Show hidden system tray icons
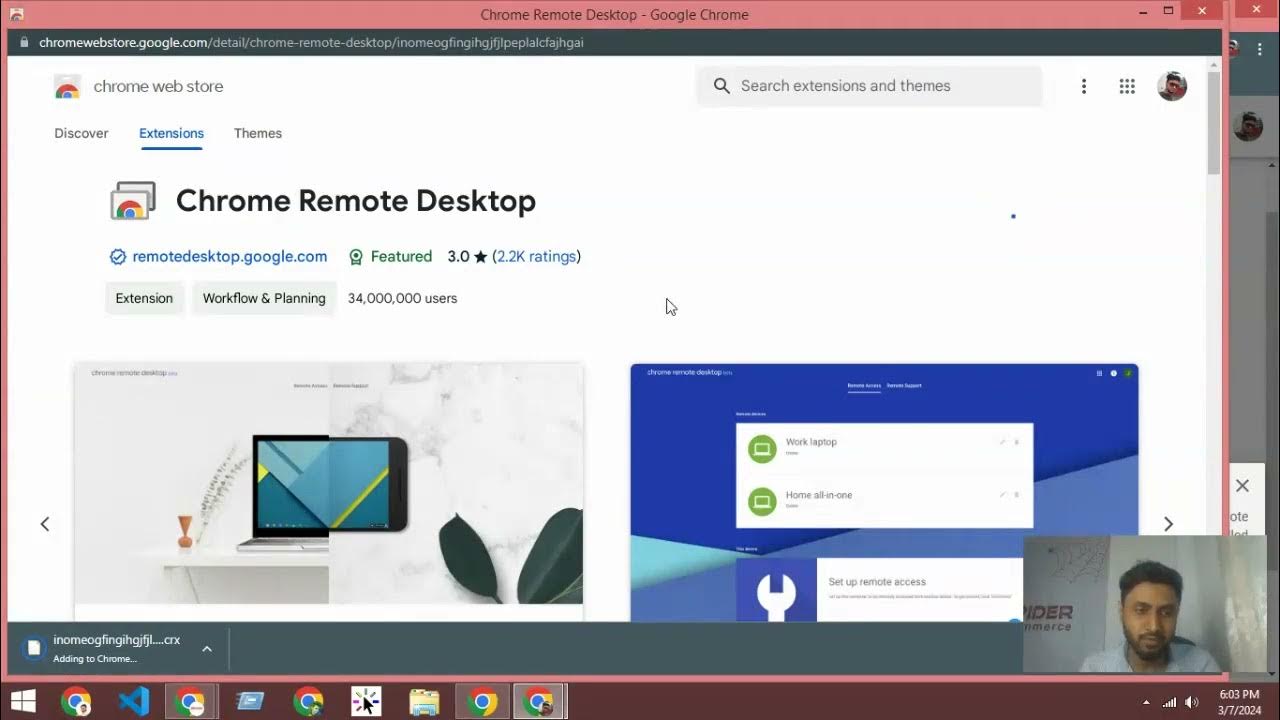The image size is (1280, 720). [1145, 703]
